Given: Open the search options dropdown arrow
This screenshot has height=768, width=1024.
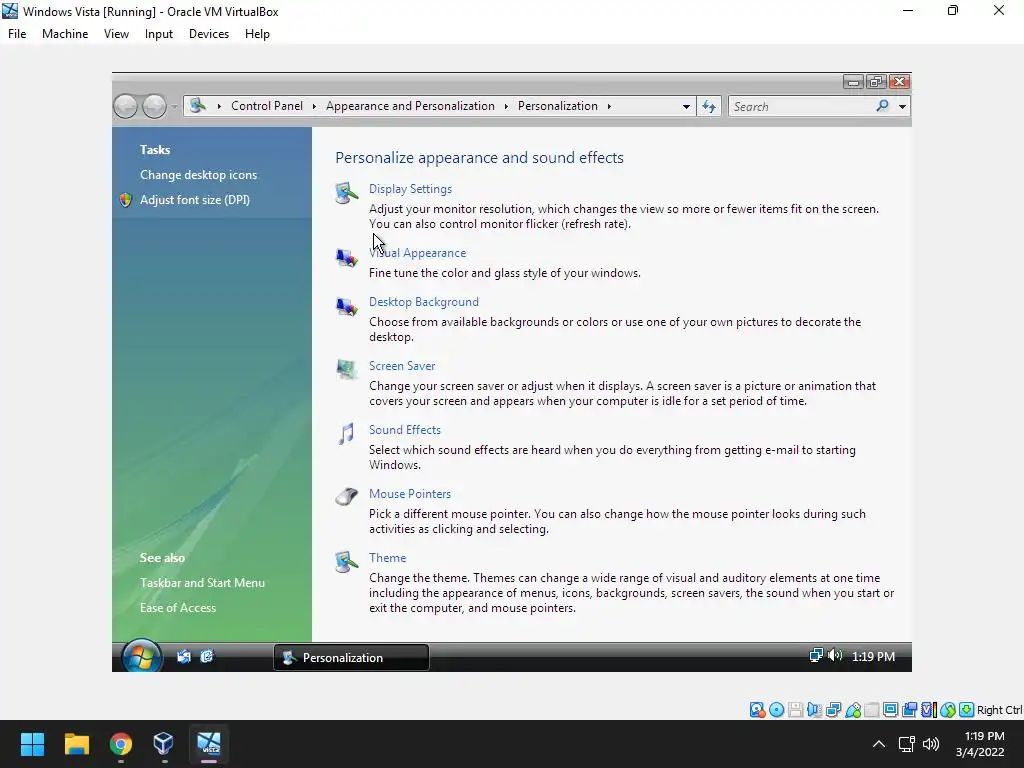Looking at the screenshot, I should coord(903,106).
